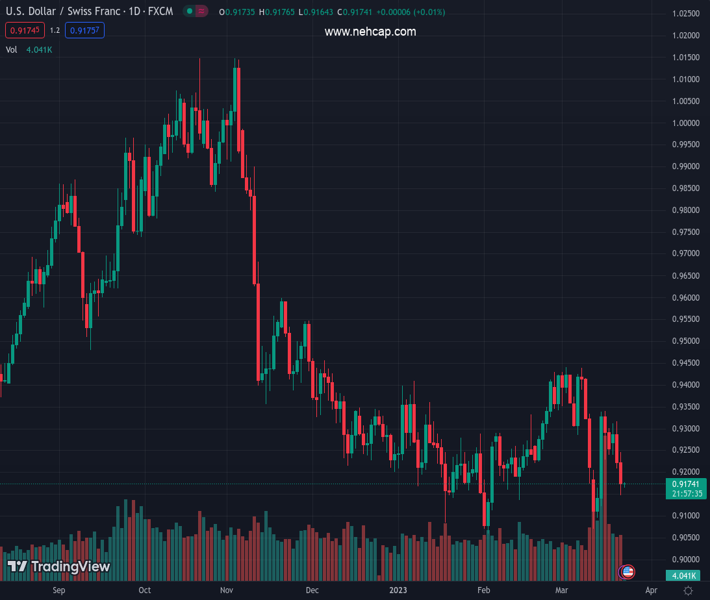
Task: Click the US flag economic event marker
Action: (x=627, y=572)
